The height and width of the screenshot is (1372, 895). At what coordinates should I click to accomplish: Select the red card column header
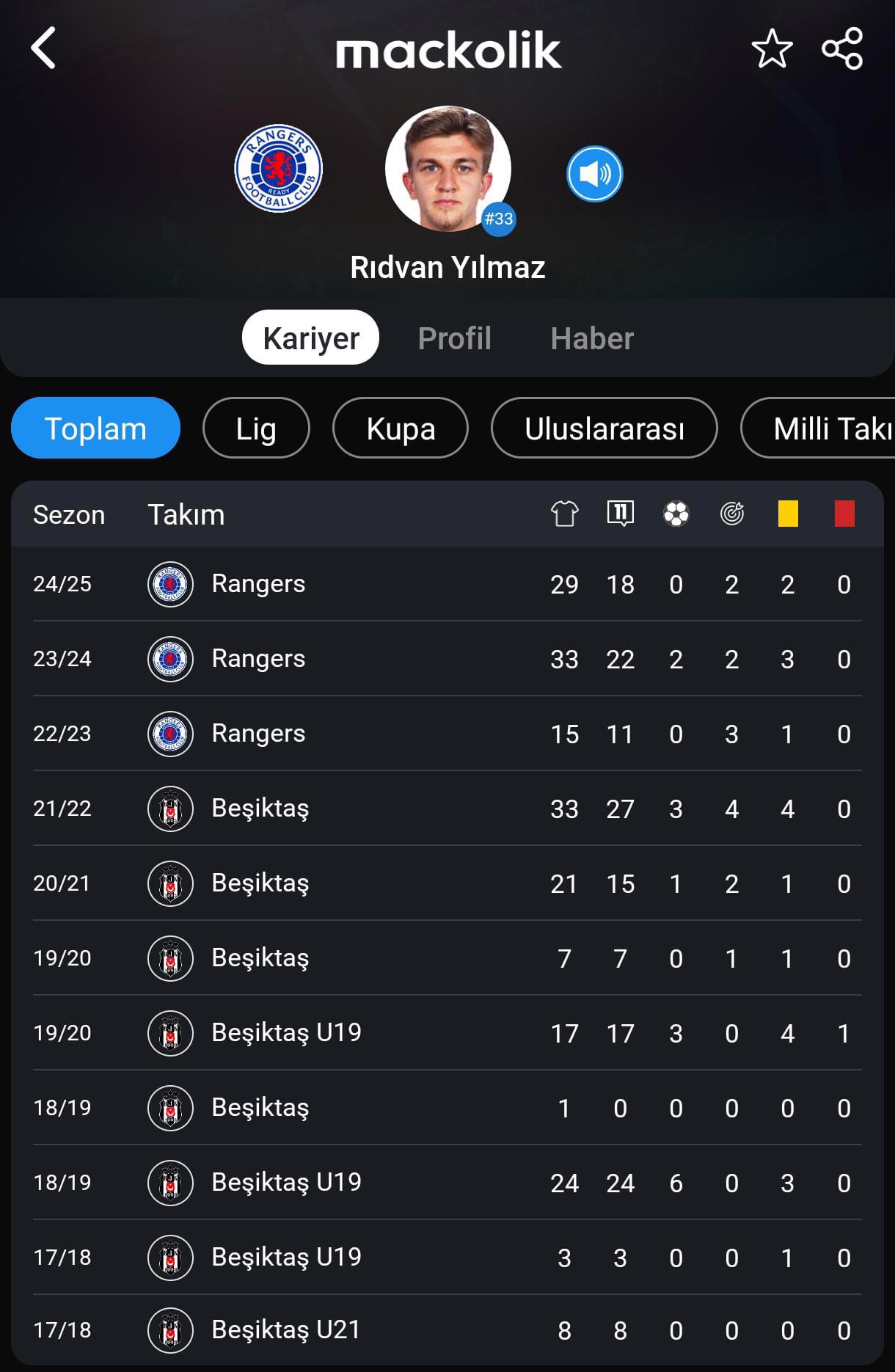coord(844,514)
